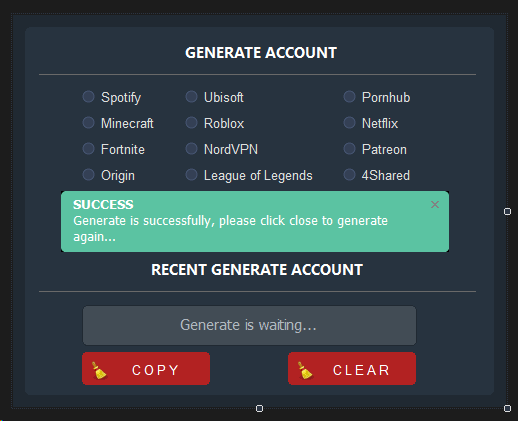Click the right-middle selection resize handle
The width and height of the screenshot is (518, 421).
point(507,212)
